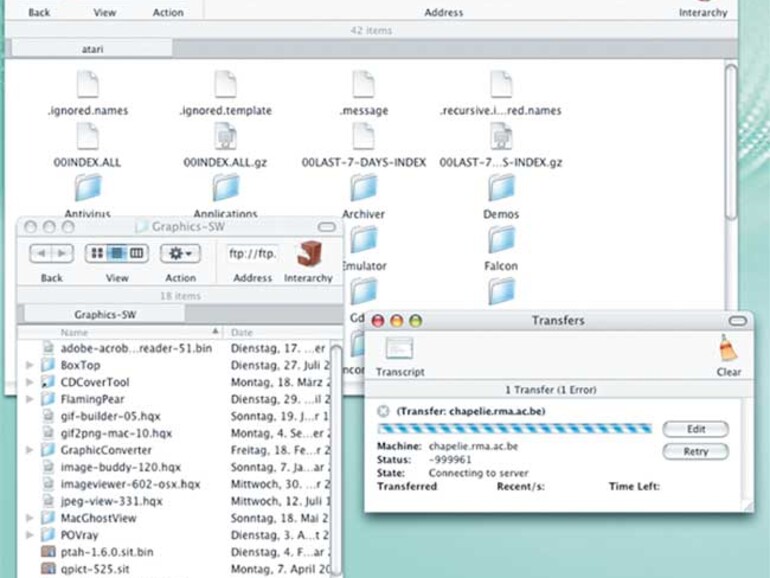The height and width of the screenshot is (578, 770).
Task: Click the Interarchy icon in Graphics-SW toolbar
Action: tap(308, 254)
